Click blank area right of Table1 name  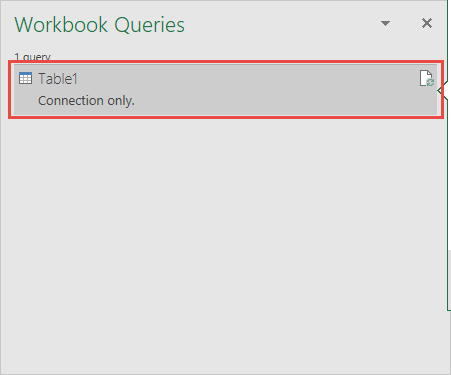point(247,79)
